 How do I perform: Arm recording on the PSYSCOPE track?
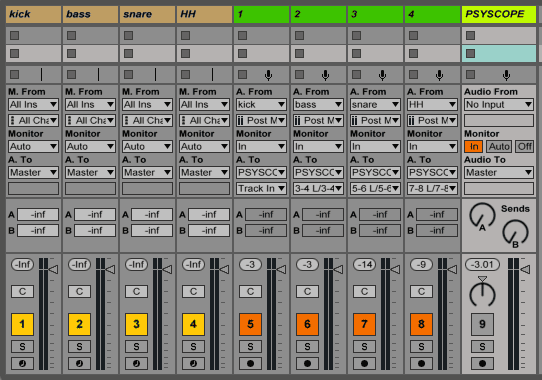tap(482, 363)
